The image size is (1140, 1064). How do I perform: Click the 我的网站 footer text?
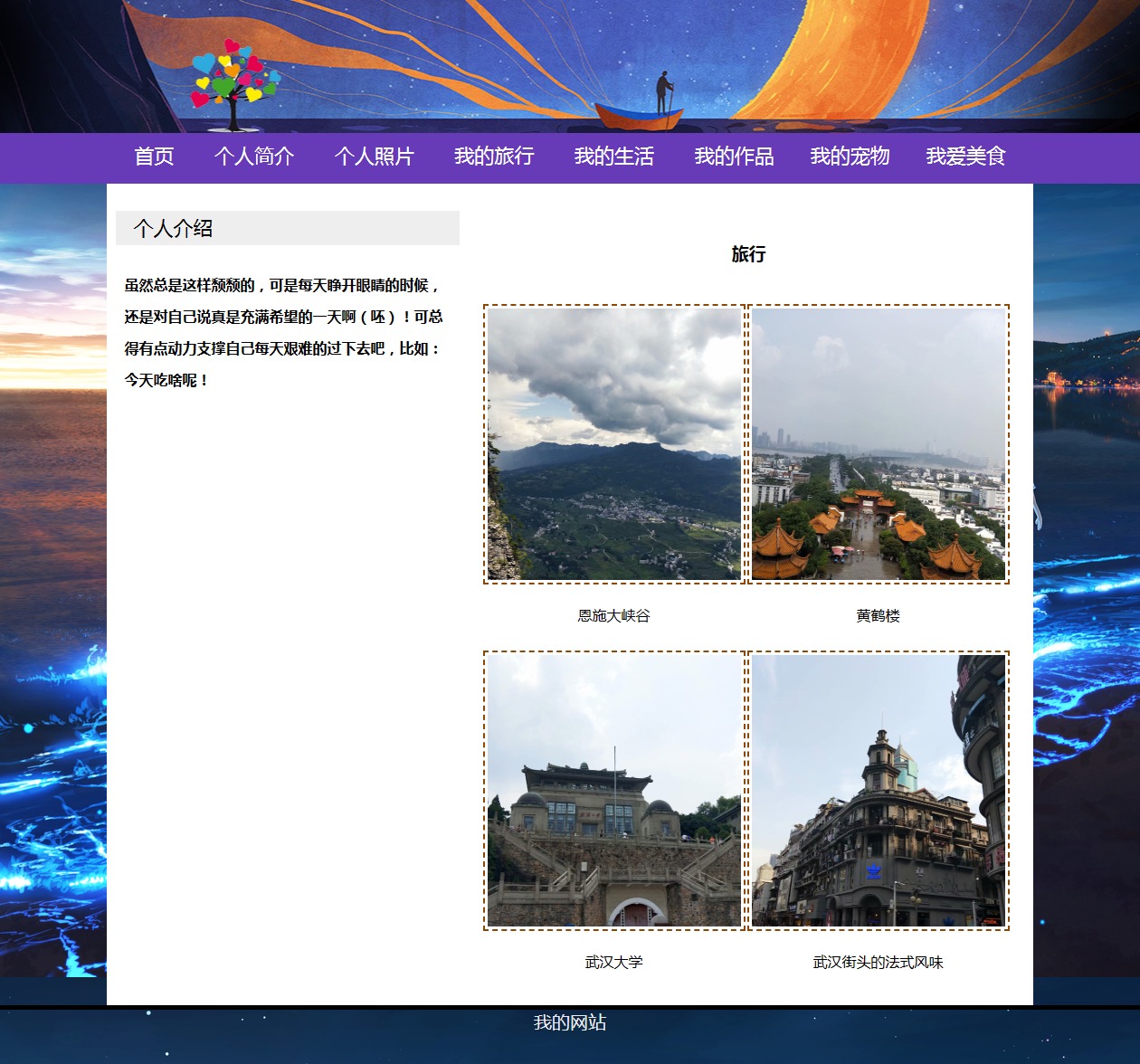570,1023
